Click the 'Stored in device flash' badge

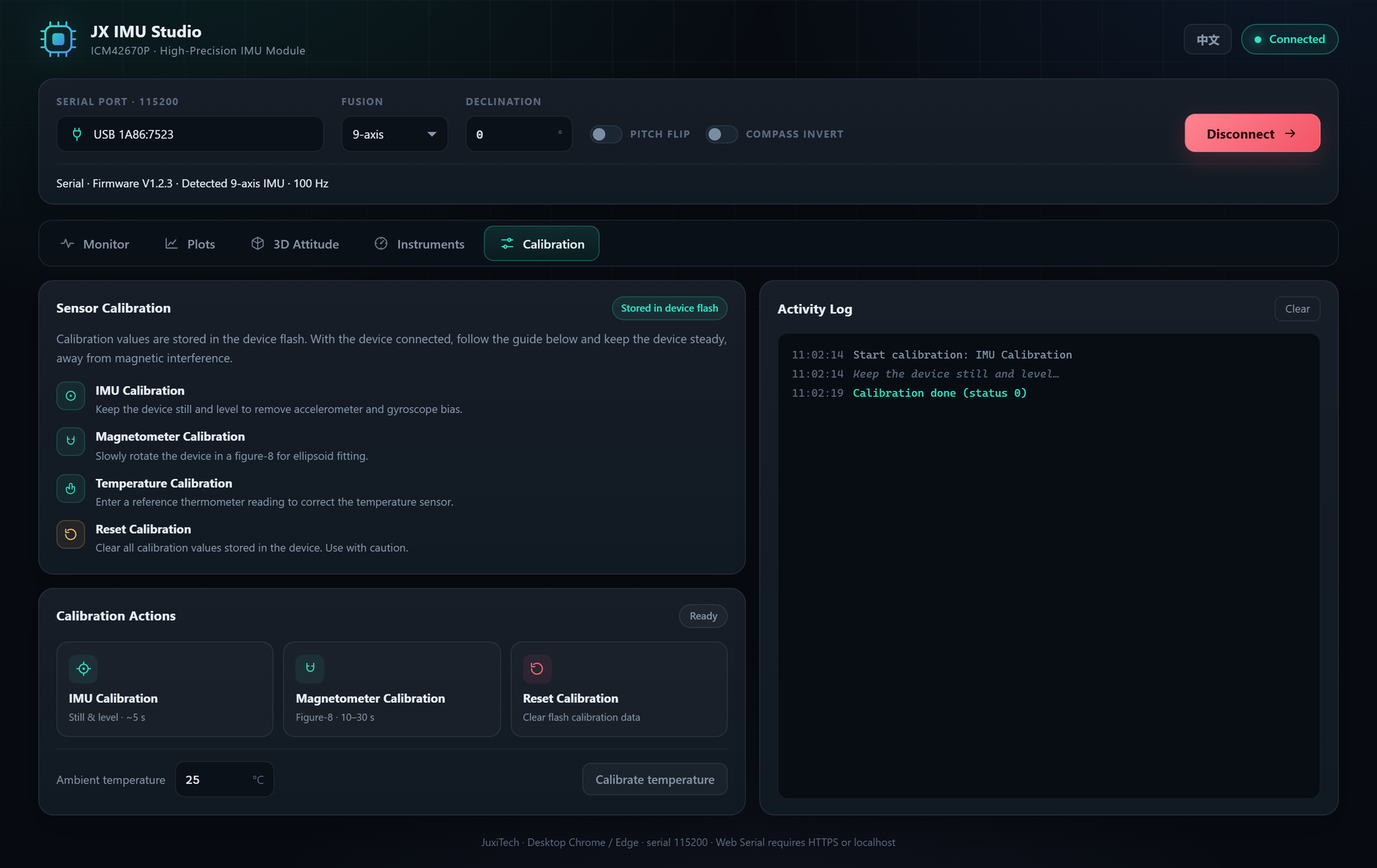click(669, 308)
